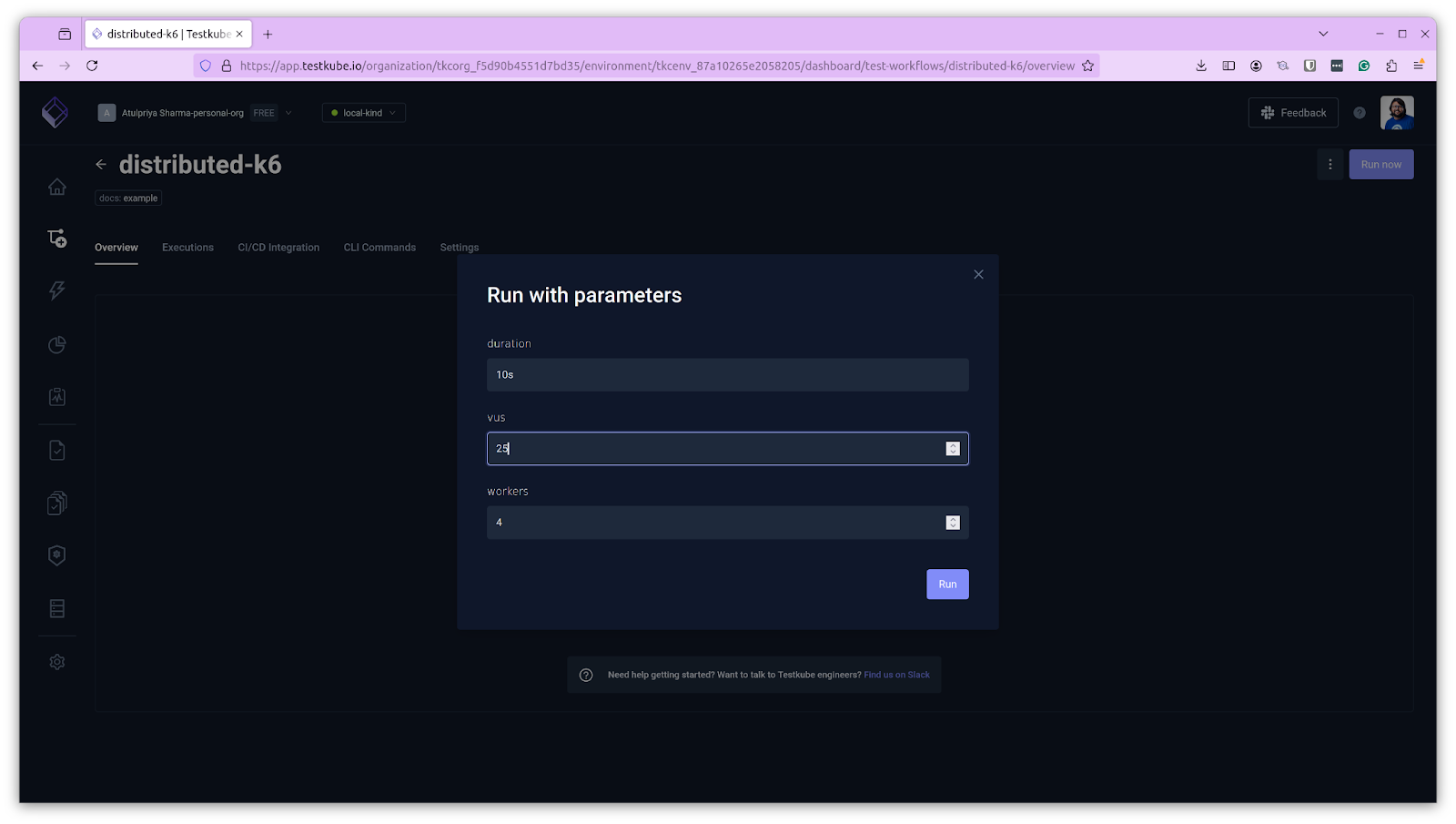Open the three-dot workflow actions menu
The width and height of the screenshot is (1456, 824).
click(1330, 165)
